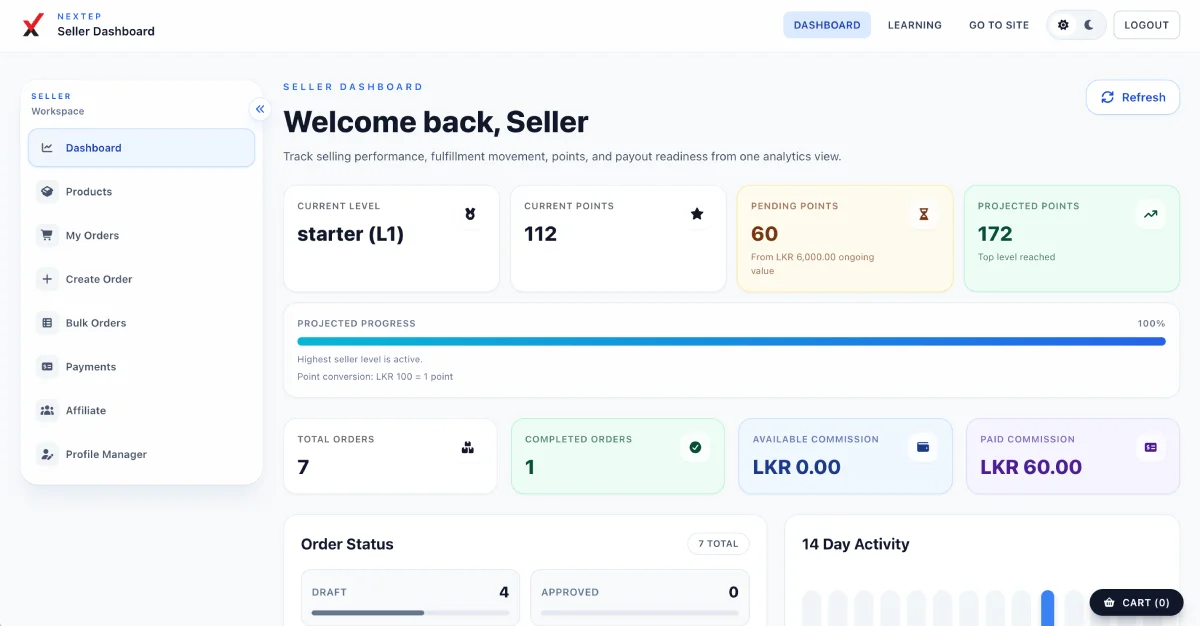Click the starter (L1) level text
The image size is (1200, 626).
pyautogui.click(x=350, y=234)
